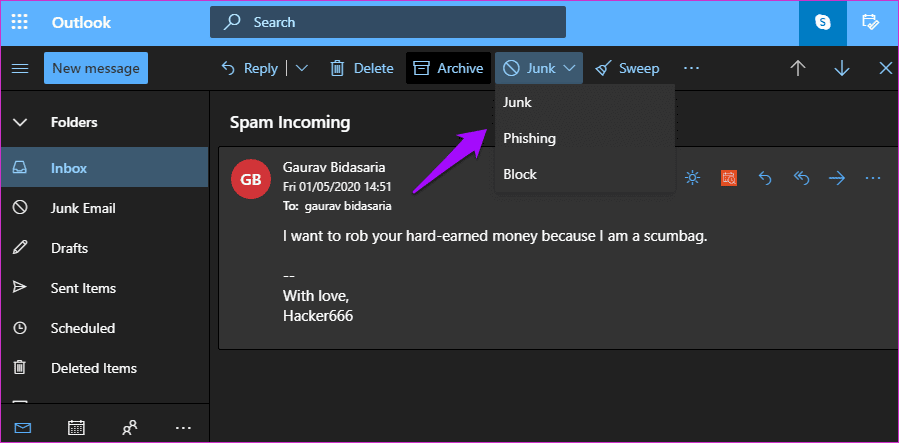Open more toolbar actions ellipsis
This screenshot has width=899, height=443.
click(x=691, y=68)
